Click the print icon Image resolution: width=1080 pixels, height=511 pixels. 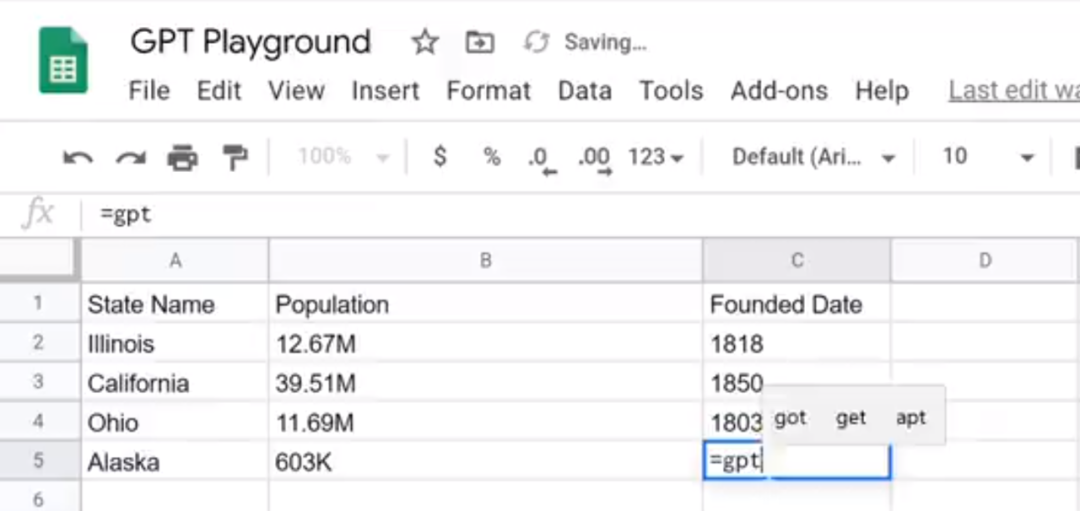[183, 158]
